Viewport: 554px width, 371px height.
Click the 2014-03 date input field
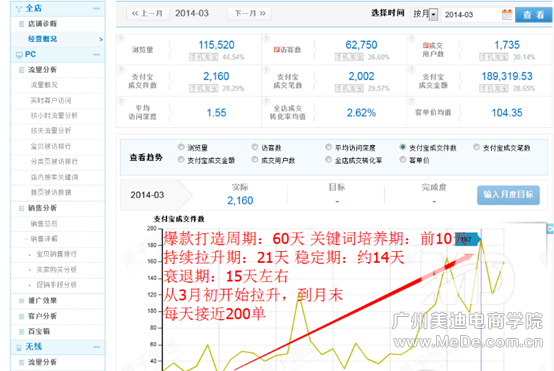tap(472, 15)
